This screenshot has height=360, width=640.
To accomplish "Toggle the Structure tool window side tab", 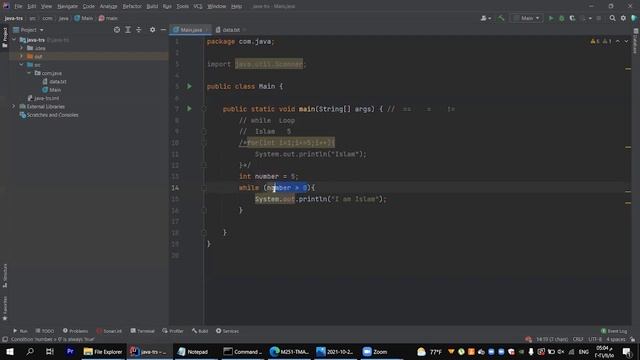I will click(x=4, y=276).
